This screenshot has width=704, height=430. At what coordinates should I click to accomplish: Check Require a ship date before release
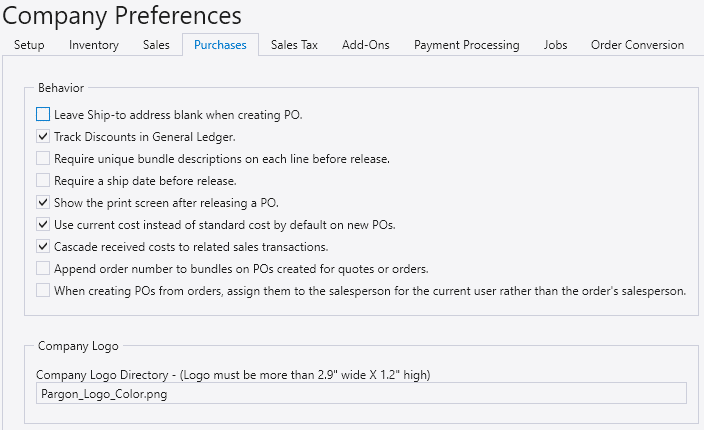(x=43, y=181)
